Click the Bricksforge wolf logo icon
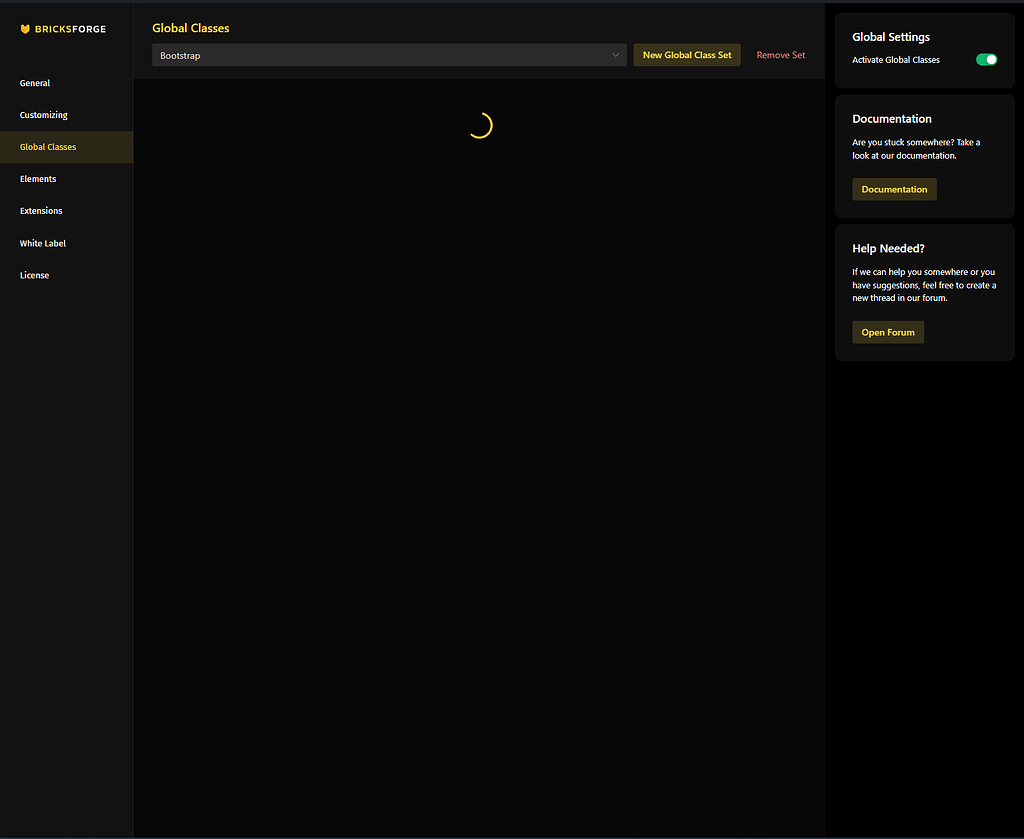Image resolution: width=1024 pixels, height=839 pixels. (25, 29)
